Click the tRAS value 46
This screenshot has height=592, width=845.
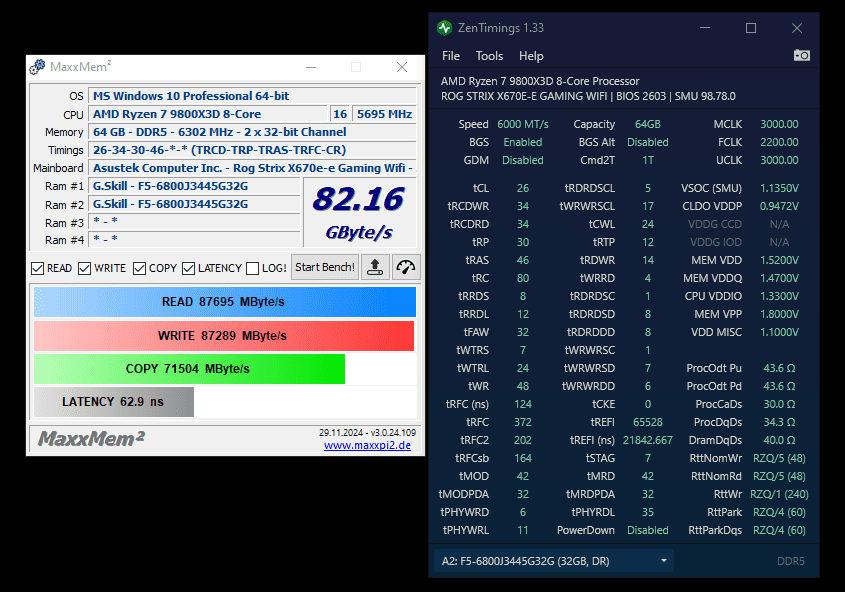click(523, 260)
